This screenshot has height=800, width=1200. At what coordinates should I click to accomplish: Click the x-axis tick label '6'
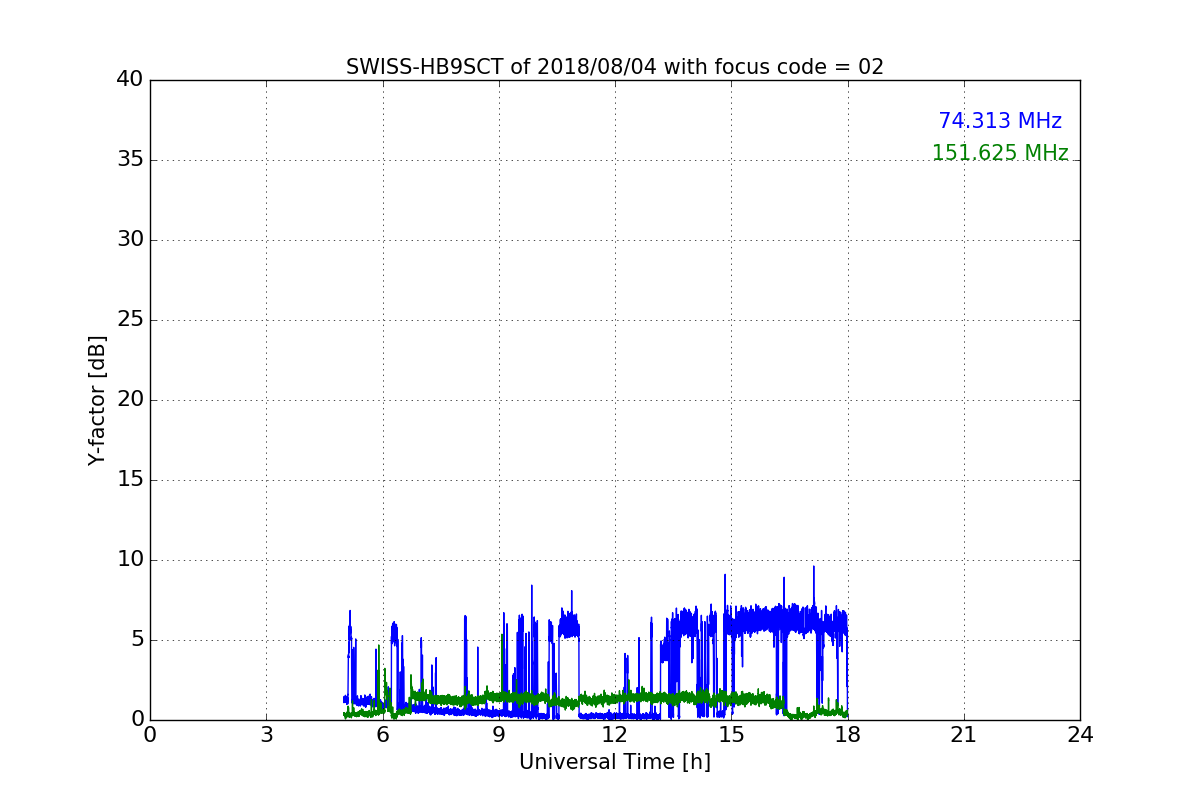point(383,735)
